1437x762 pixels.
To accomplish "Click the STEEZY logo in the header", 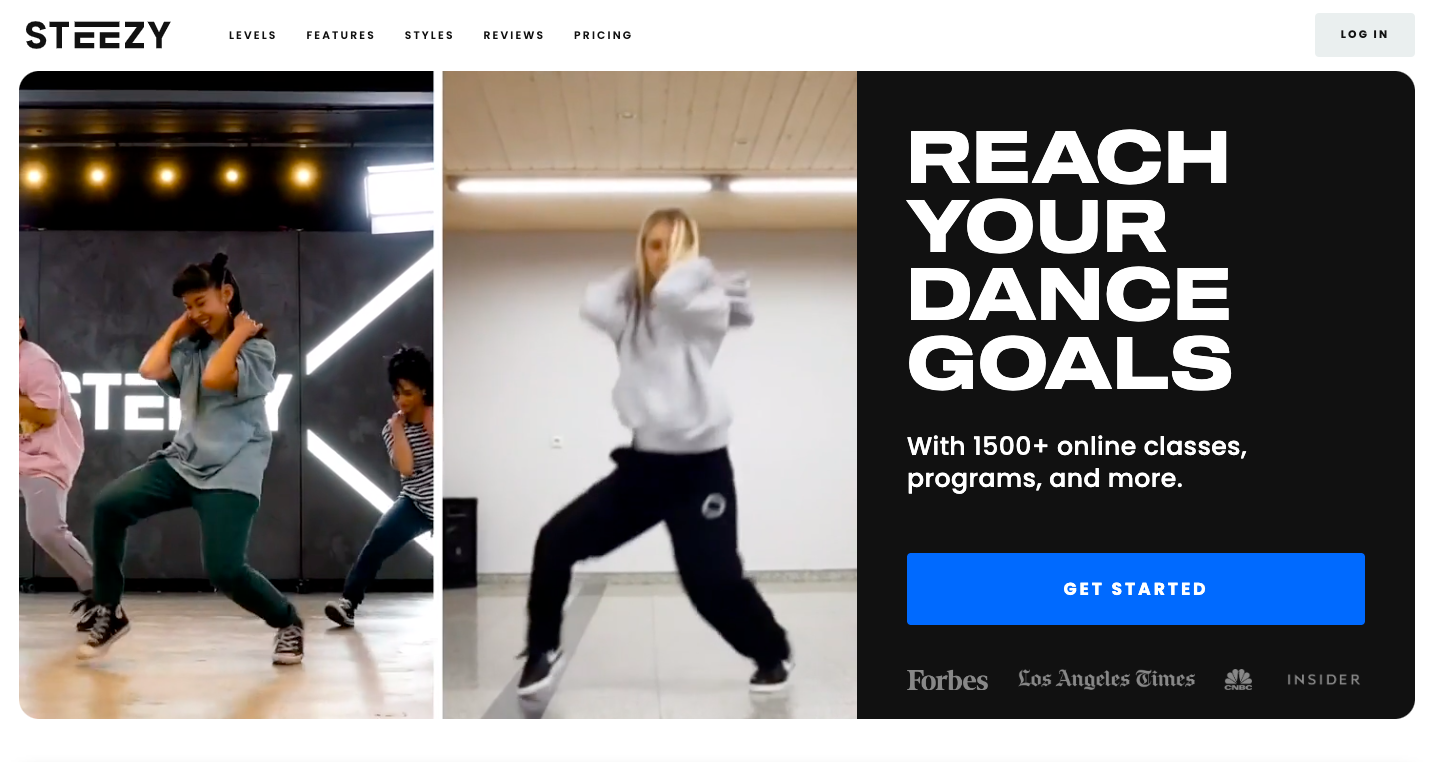I will 98,35.
